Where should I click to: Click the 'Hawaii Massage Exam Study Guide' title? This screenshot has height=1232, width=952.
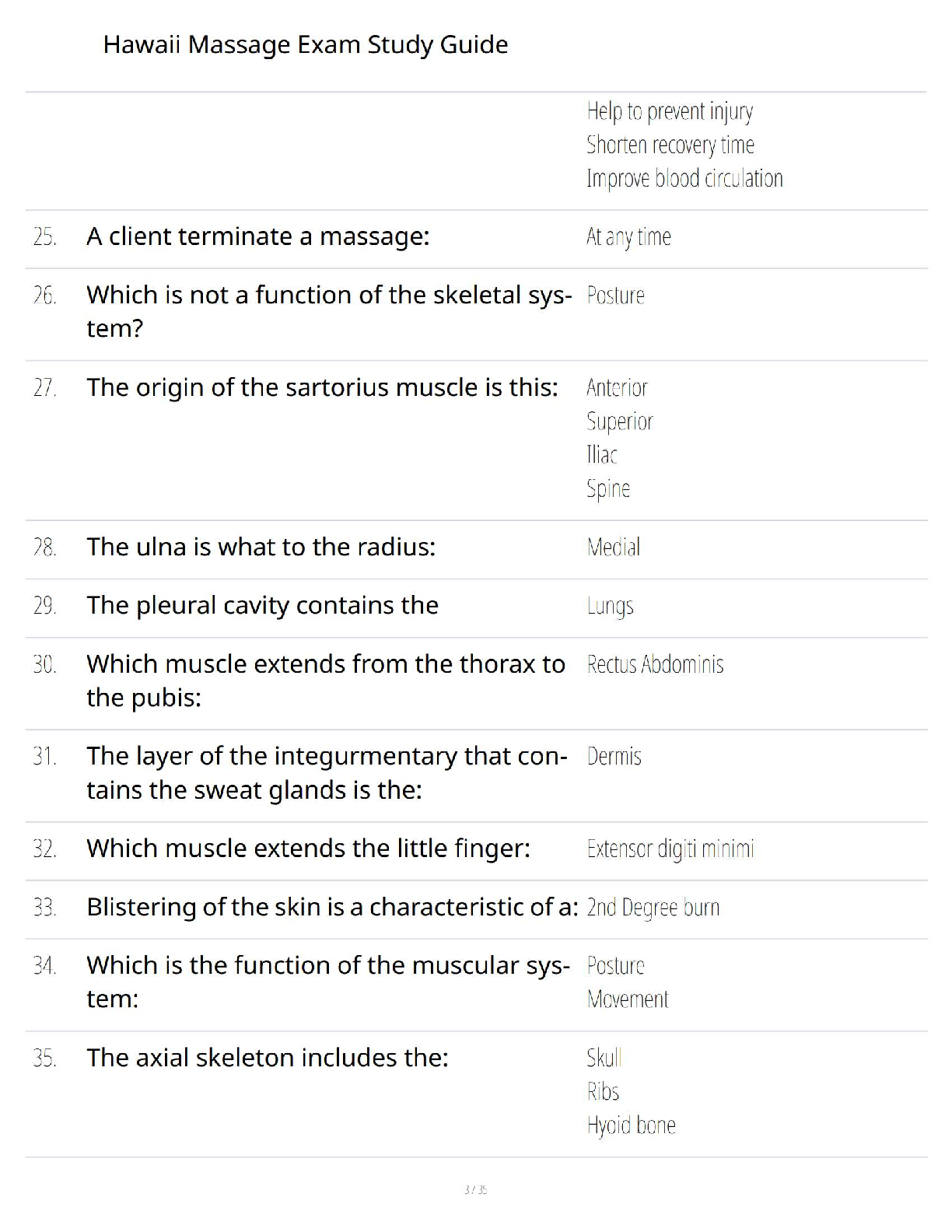coord(305,44)
